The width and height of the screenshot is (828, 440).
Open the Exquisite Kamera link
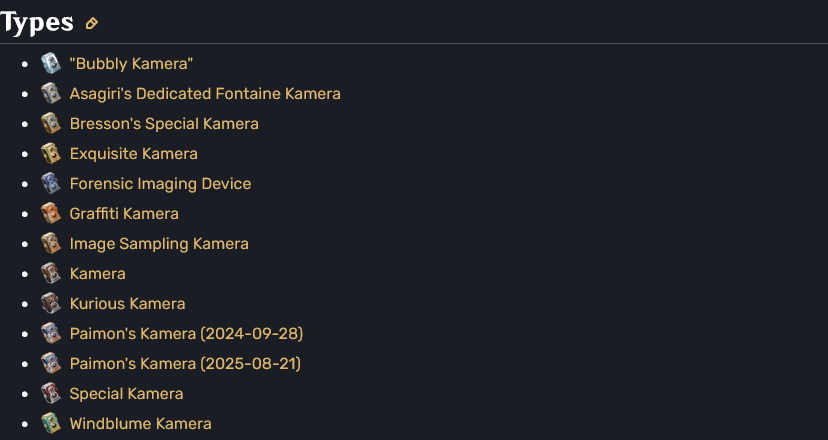pyautogui.click(x=134, y=154)
